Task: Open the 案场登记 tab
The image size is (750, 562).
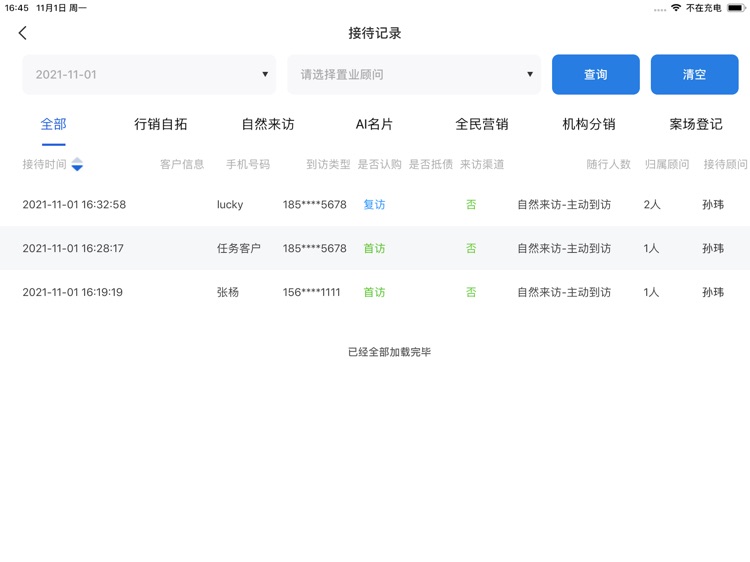Action: coord(696,124)
